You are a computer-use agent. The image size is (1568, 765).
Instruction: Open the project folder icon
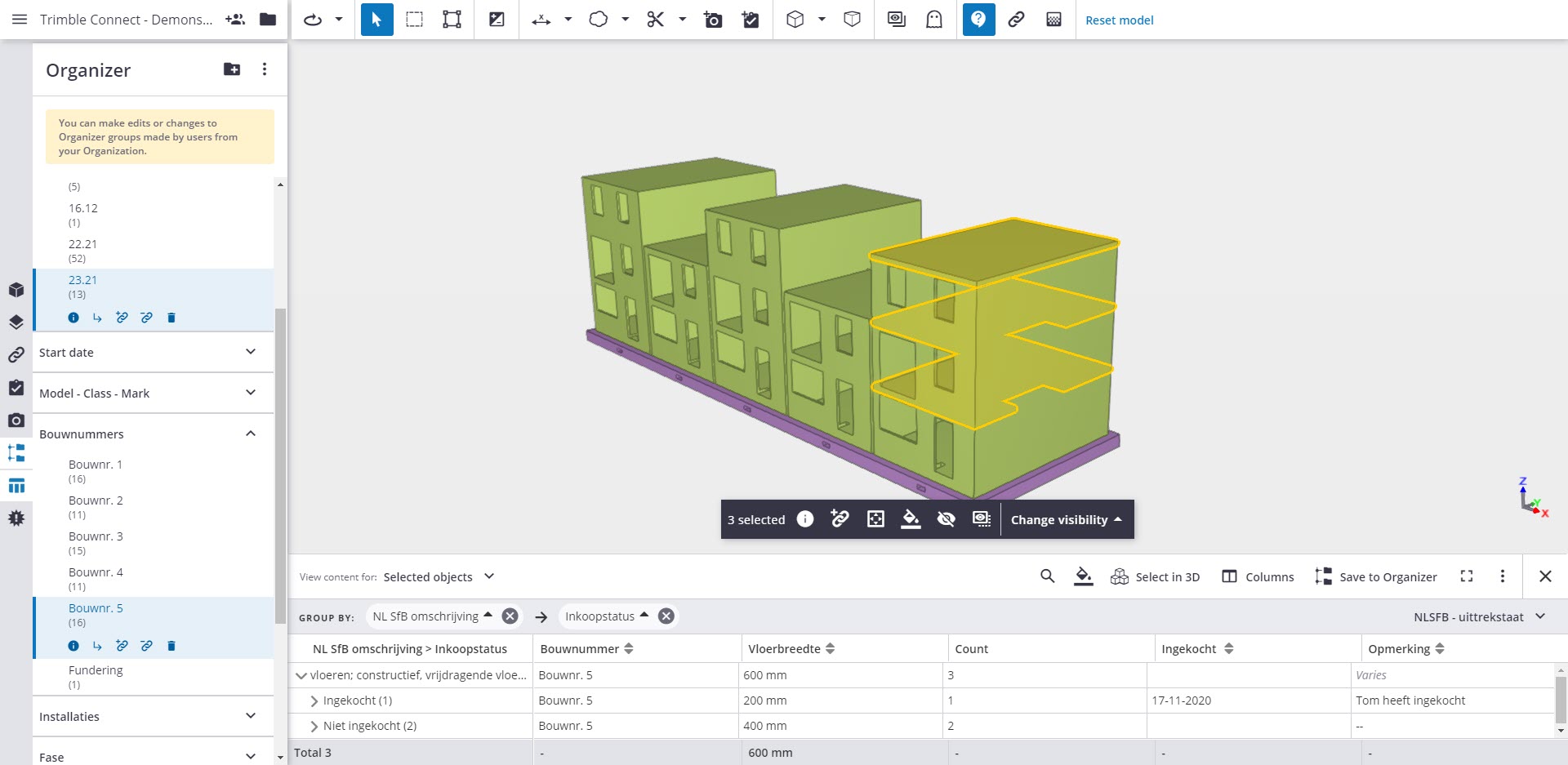268,20
